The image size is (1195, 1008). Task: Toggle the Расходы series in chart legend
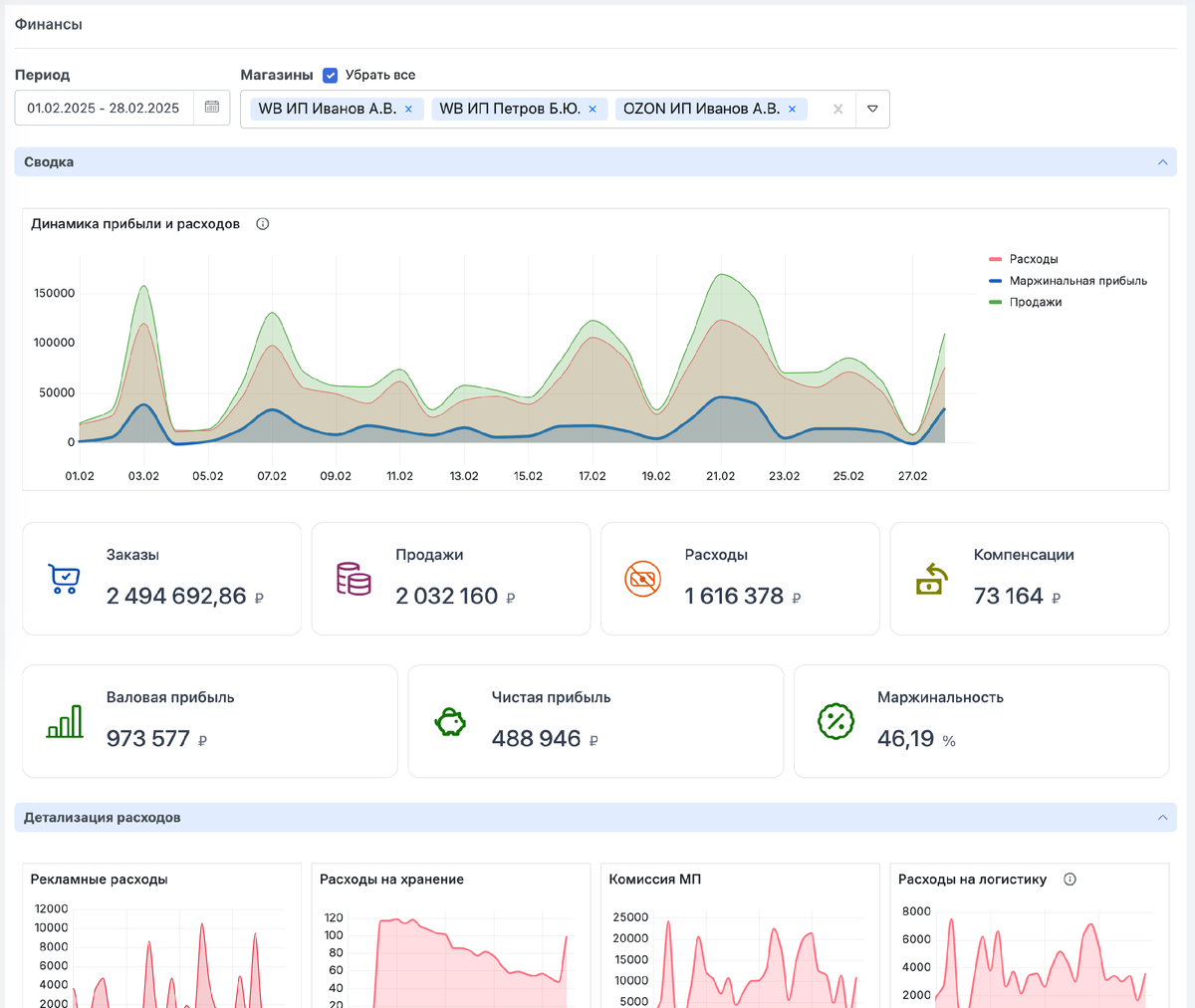(x=1023, y=259)
